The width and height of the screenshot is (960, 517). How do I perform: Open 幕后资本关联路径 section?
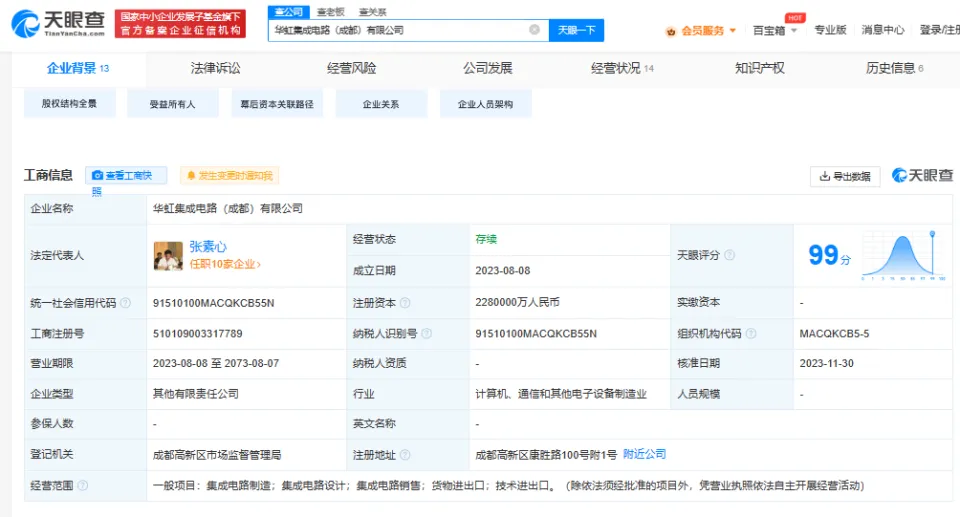pos(277,104)
